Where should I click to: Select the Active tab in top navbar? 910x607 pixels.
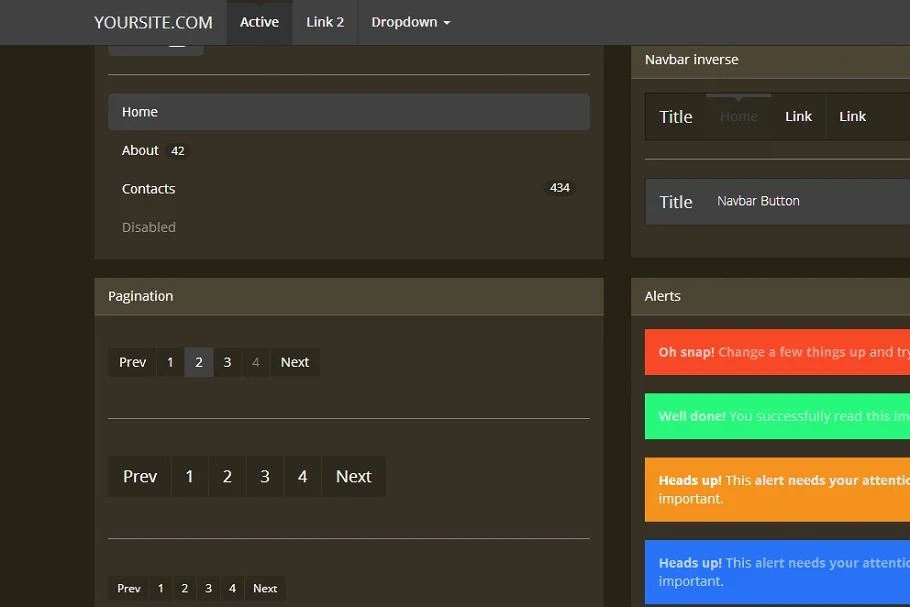pyautogui.click(x=259, y=22)
